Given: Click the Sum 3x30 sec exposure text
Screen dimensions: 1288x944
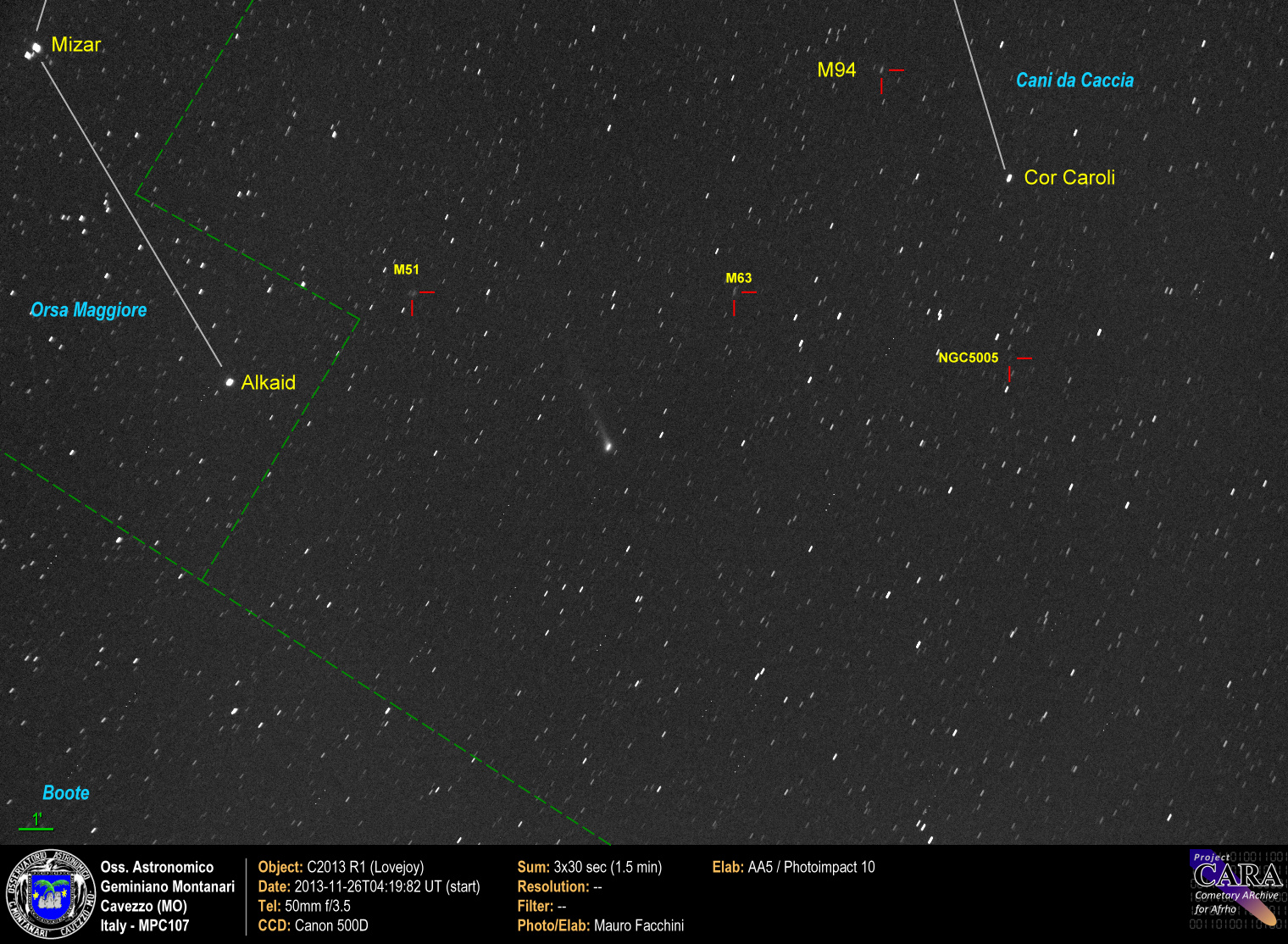Looking at the screenshot, I should (x=589, y=867).
